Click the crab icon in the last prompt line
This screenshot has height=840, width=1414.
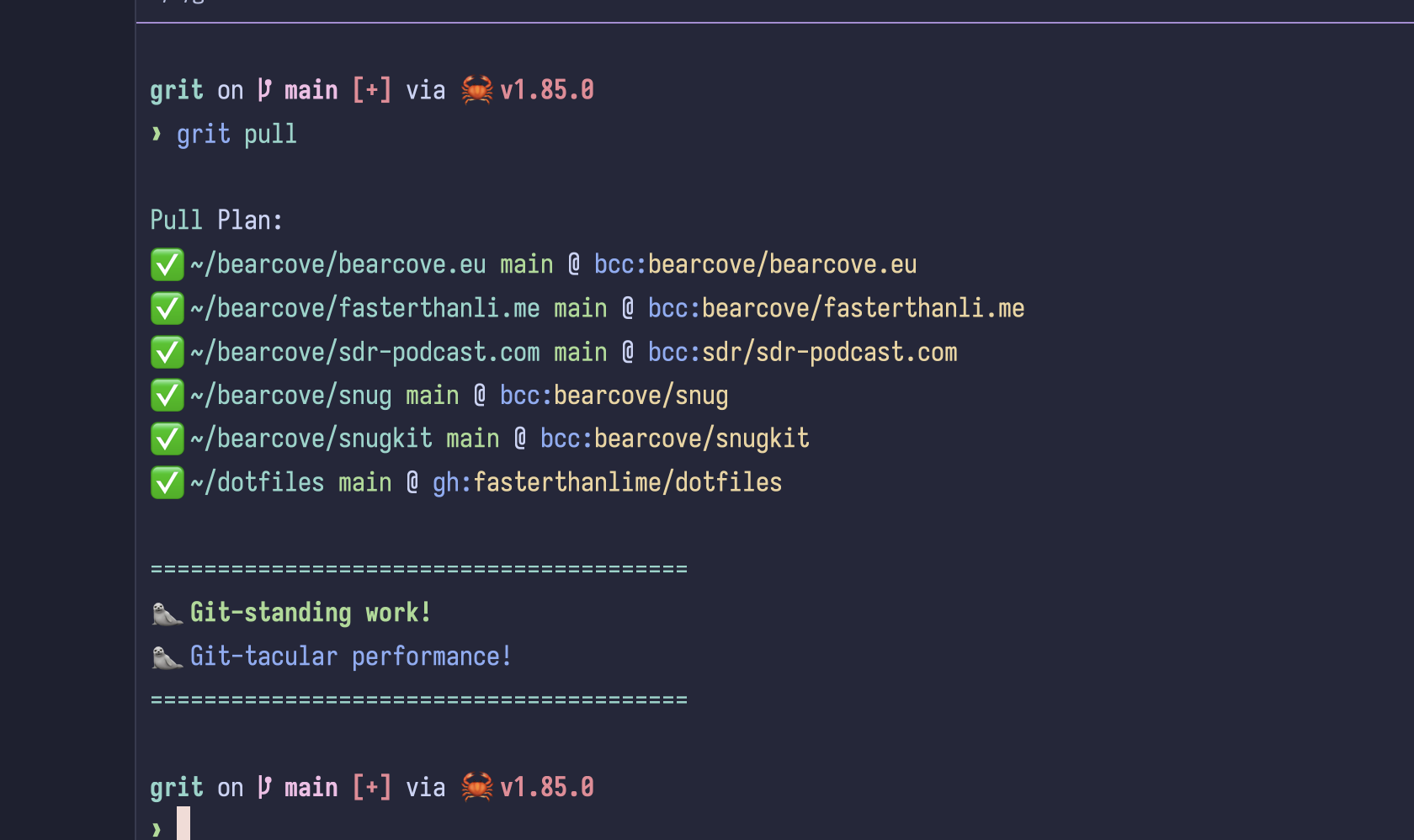pyautogui.click(x=476, y=786)
